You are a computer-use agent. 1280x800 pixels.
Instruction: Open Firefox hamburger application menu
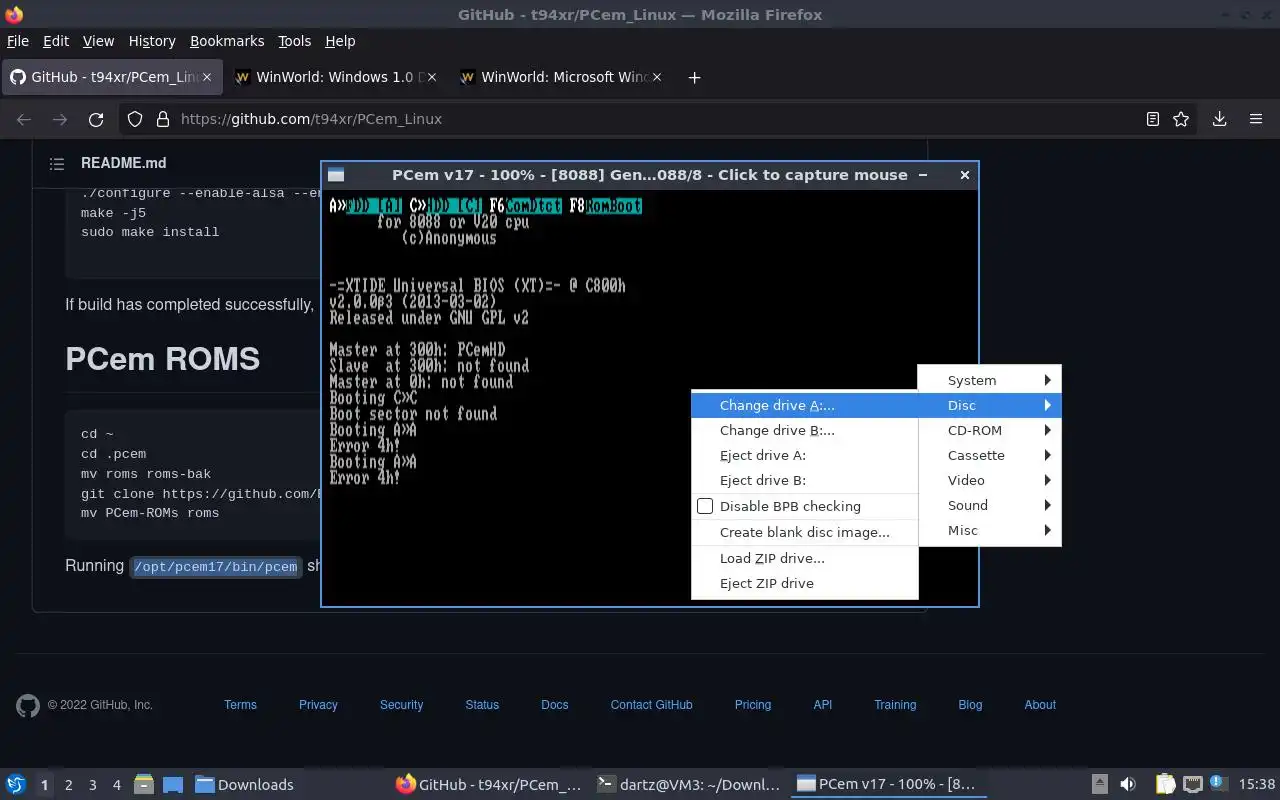(1256, 119)
